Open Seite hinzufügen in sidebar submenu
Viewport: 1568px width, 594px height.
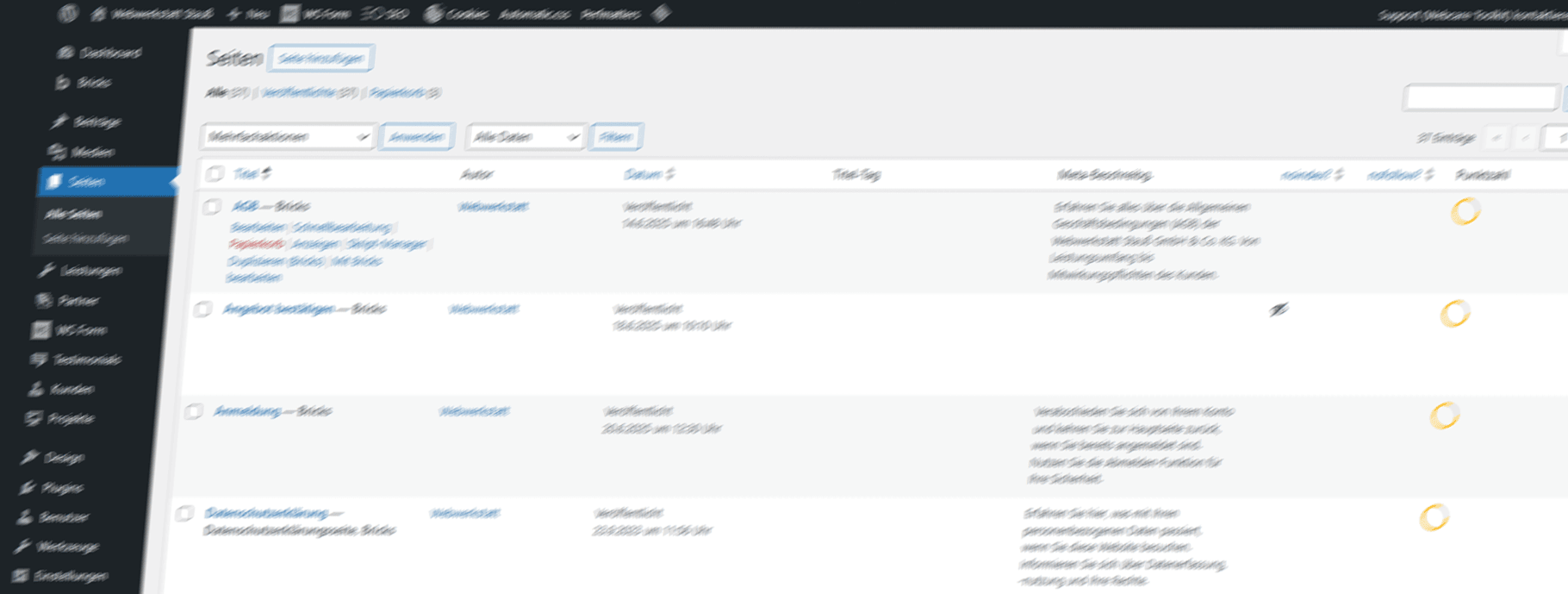pos(85,239)
